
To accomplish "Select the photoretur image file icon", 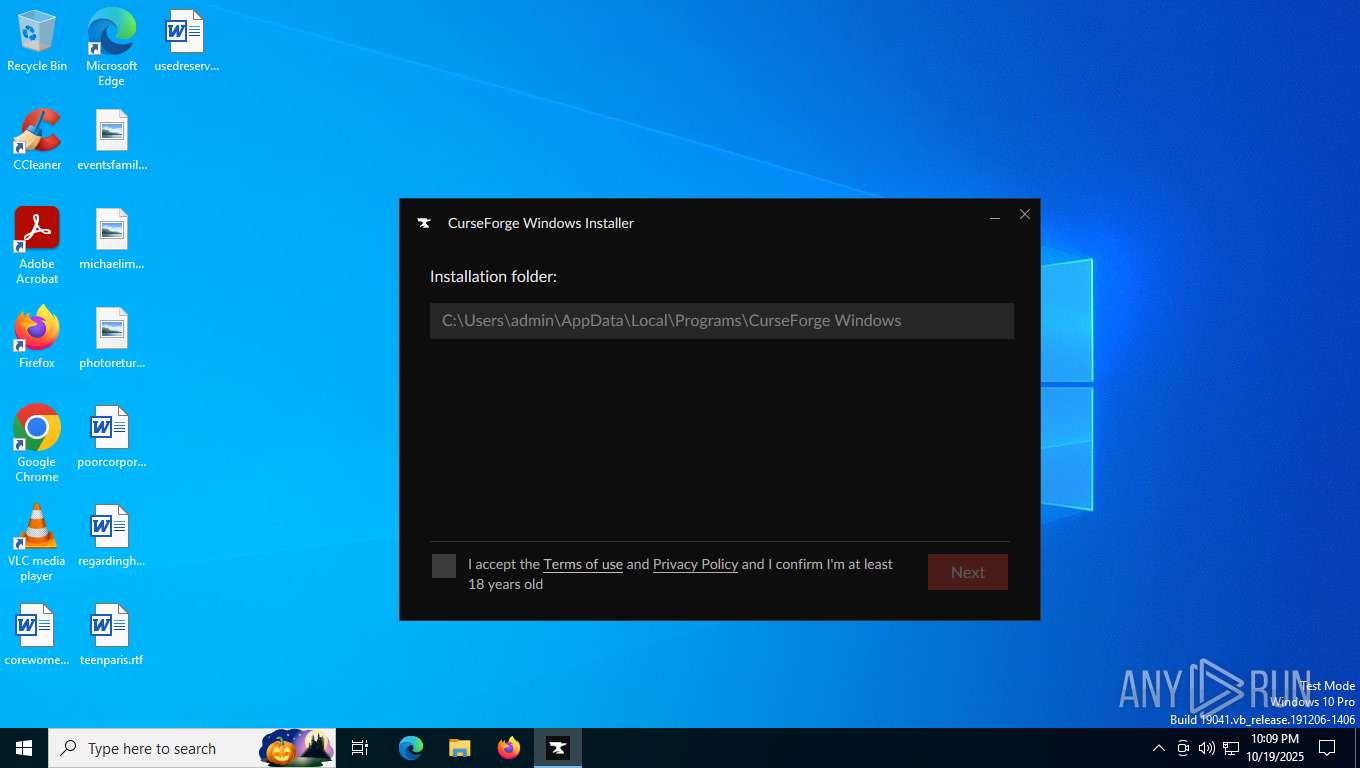I will coord(112,338).
